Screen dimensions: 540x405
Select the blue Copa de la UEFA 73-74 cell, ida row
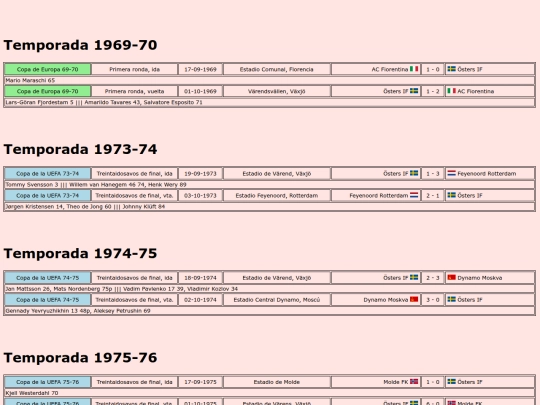pyautogui.click(x=48, y=174)
